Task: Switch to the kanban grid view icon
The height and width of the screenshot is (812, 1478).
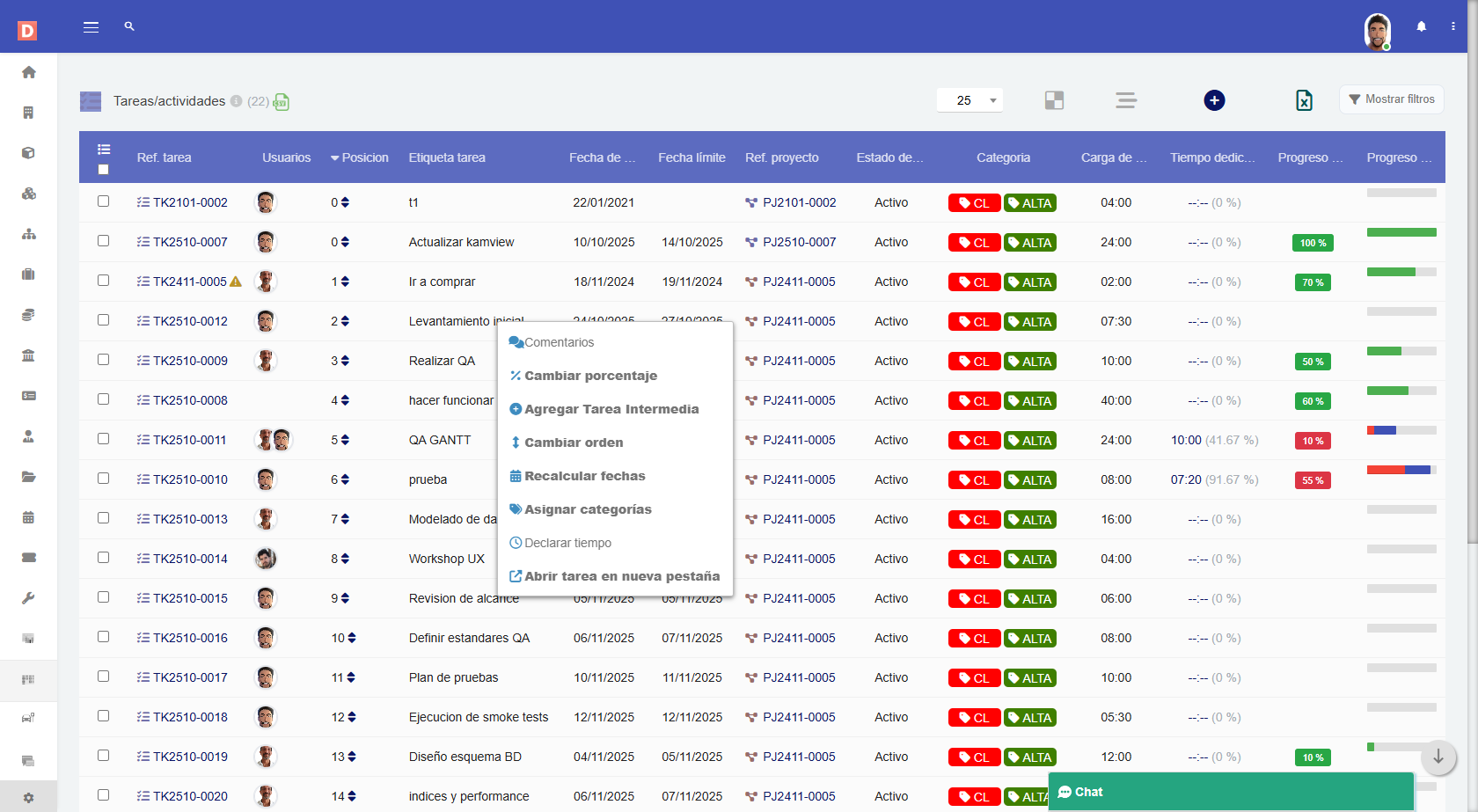Action: coord(1054,100)
